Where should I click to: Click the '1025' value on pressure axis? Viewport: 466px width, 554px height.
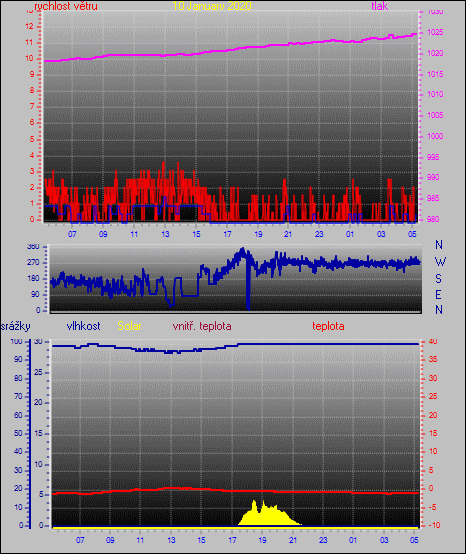435,33
